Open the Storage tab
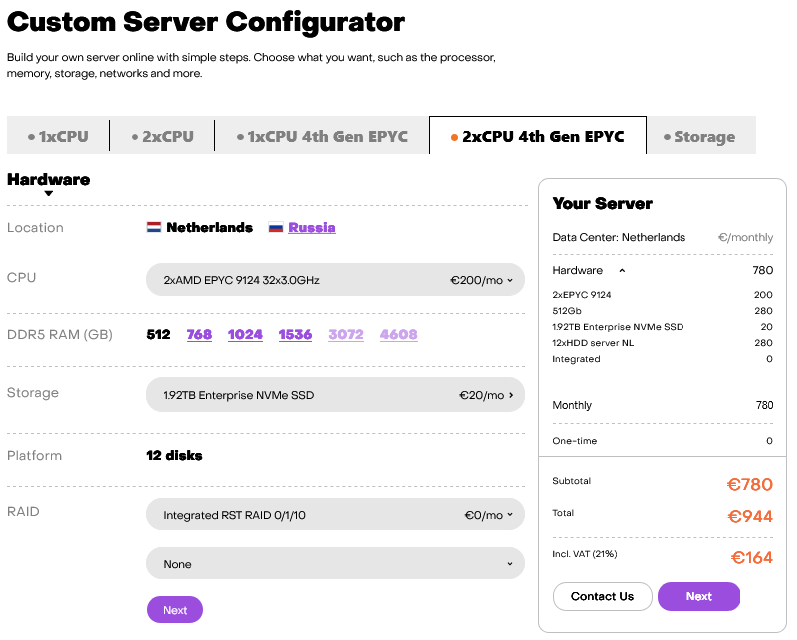797x640 pixels. coord(700,137)
